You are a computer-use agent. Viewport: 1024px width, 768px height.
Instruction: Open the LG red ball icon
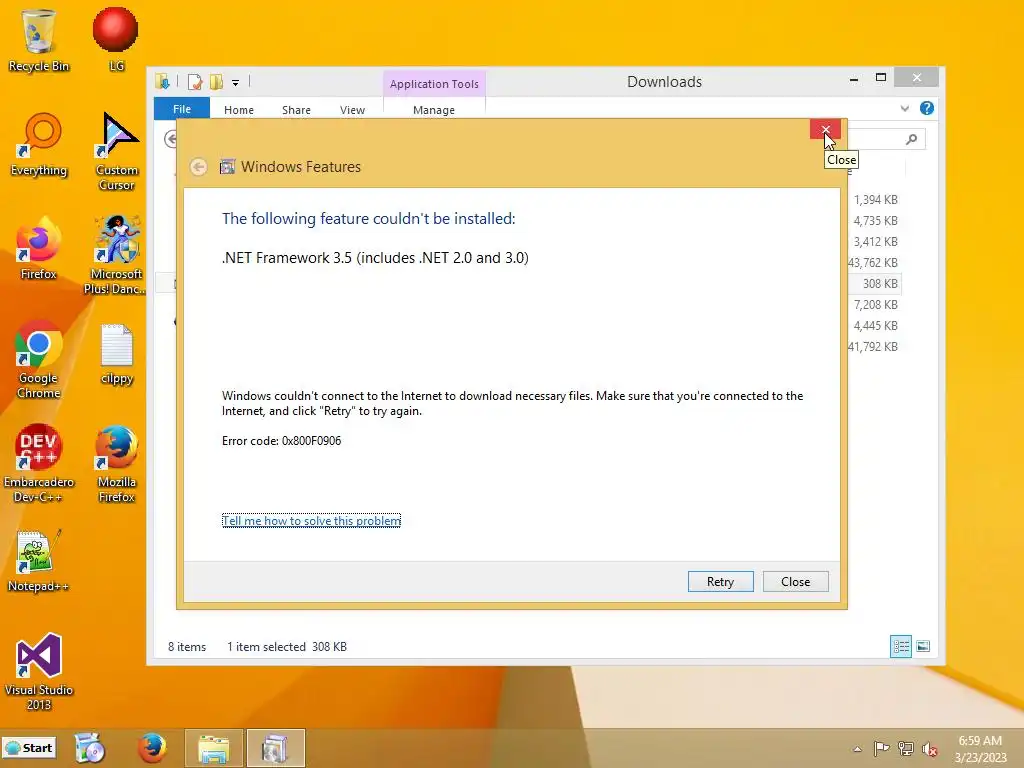[x=116, y=39]
